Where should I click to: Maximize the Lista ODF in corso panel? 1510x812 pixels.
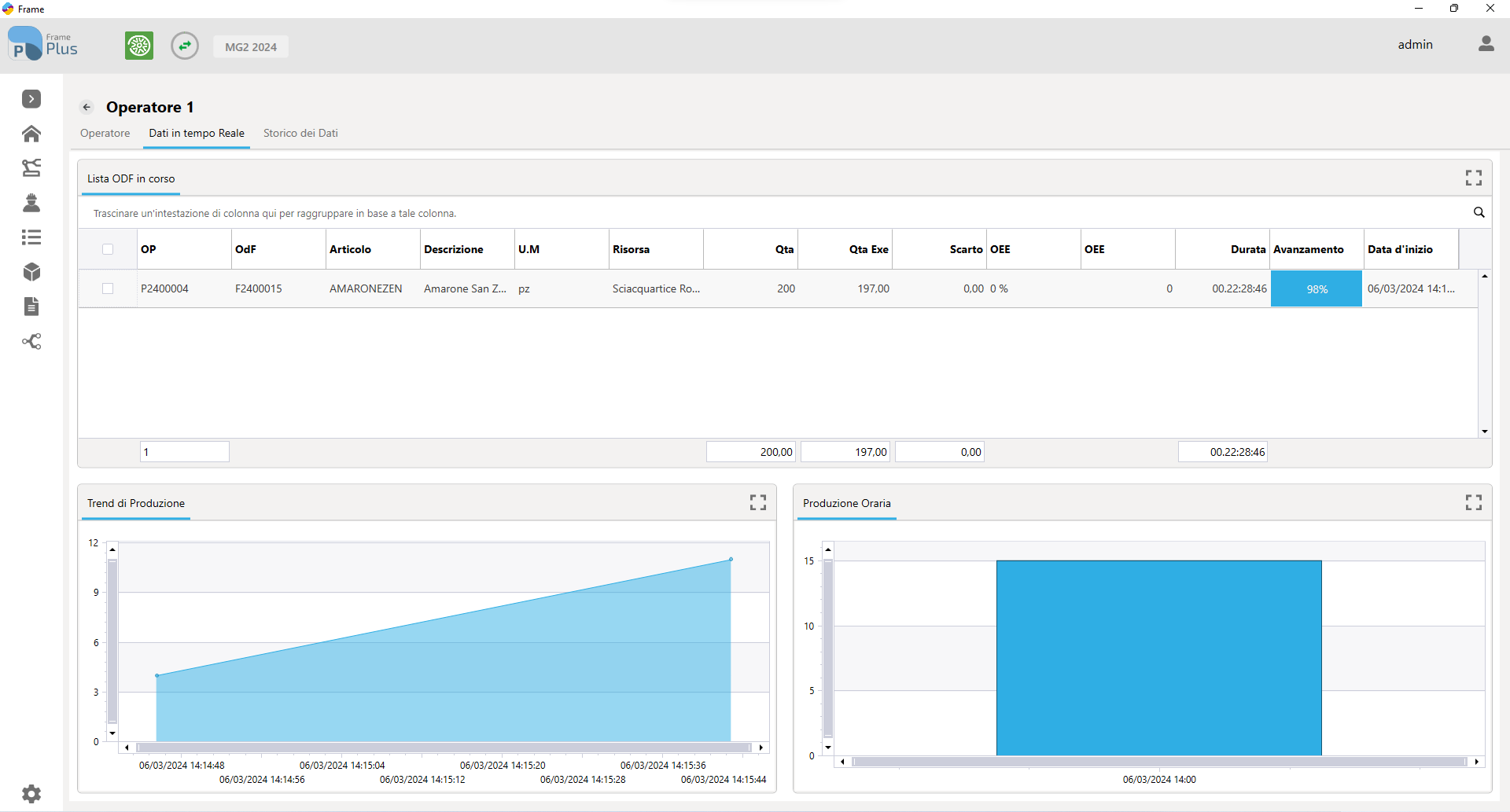pos(1474,178)
